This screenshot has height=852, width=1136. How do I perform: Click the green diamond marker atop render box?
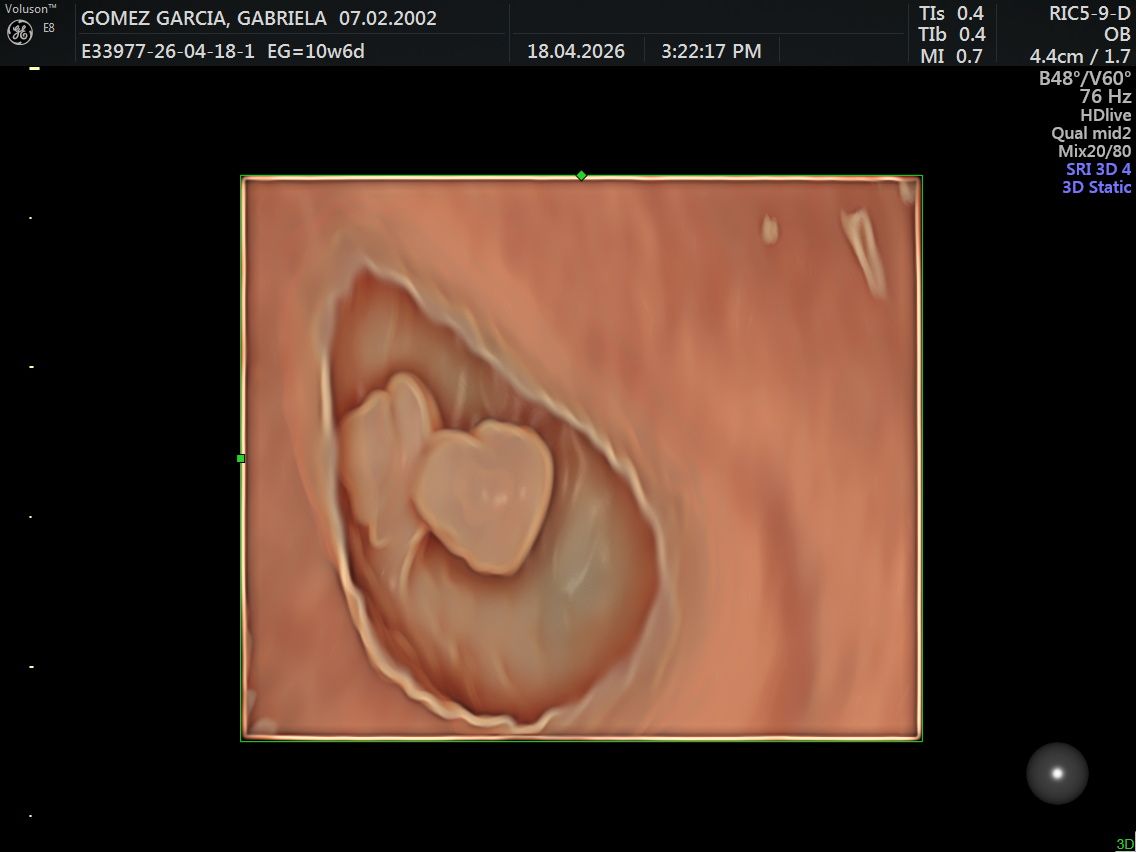[581, 175]
